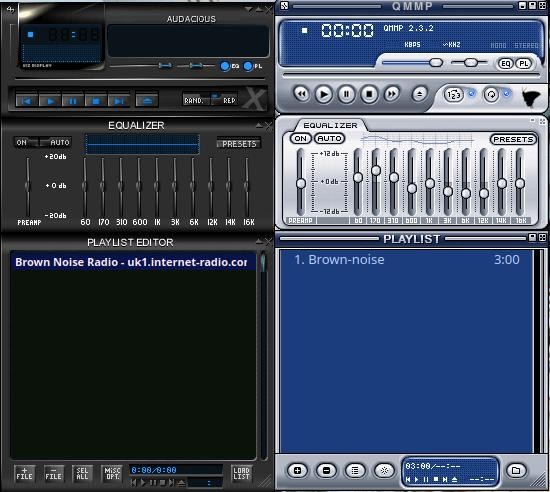Toggle the QMMP equalizer ON button
Image resolution: width=550 pixels, height=492 pixels.
click(301, 139)
